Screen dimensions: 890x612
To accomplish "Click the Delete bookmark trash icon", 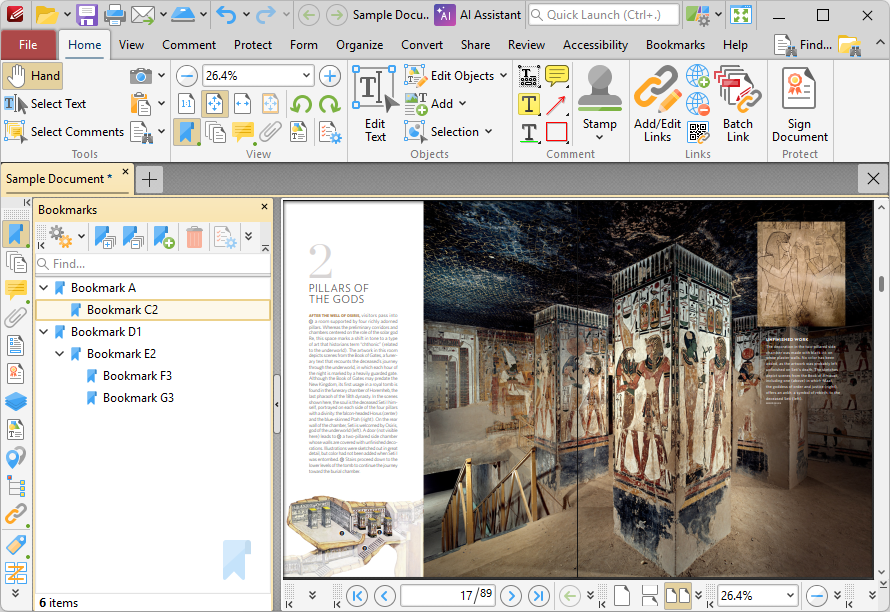I will [x=194, y=237].
